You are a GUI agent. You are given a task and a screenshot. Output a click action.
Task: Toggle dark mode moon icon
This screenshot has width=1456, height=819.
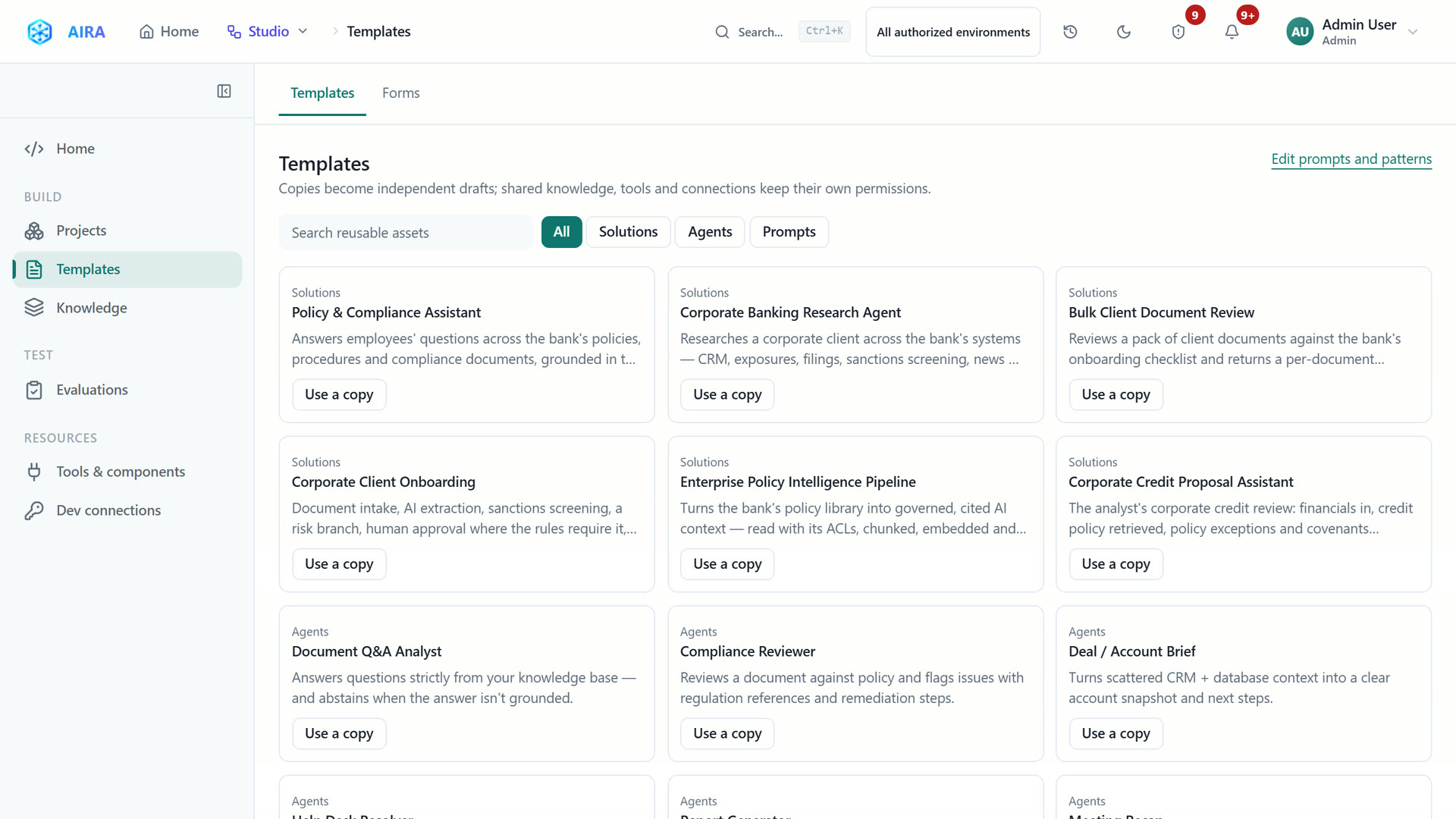[x=1124, y=32]
